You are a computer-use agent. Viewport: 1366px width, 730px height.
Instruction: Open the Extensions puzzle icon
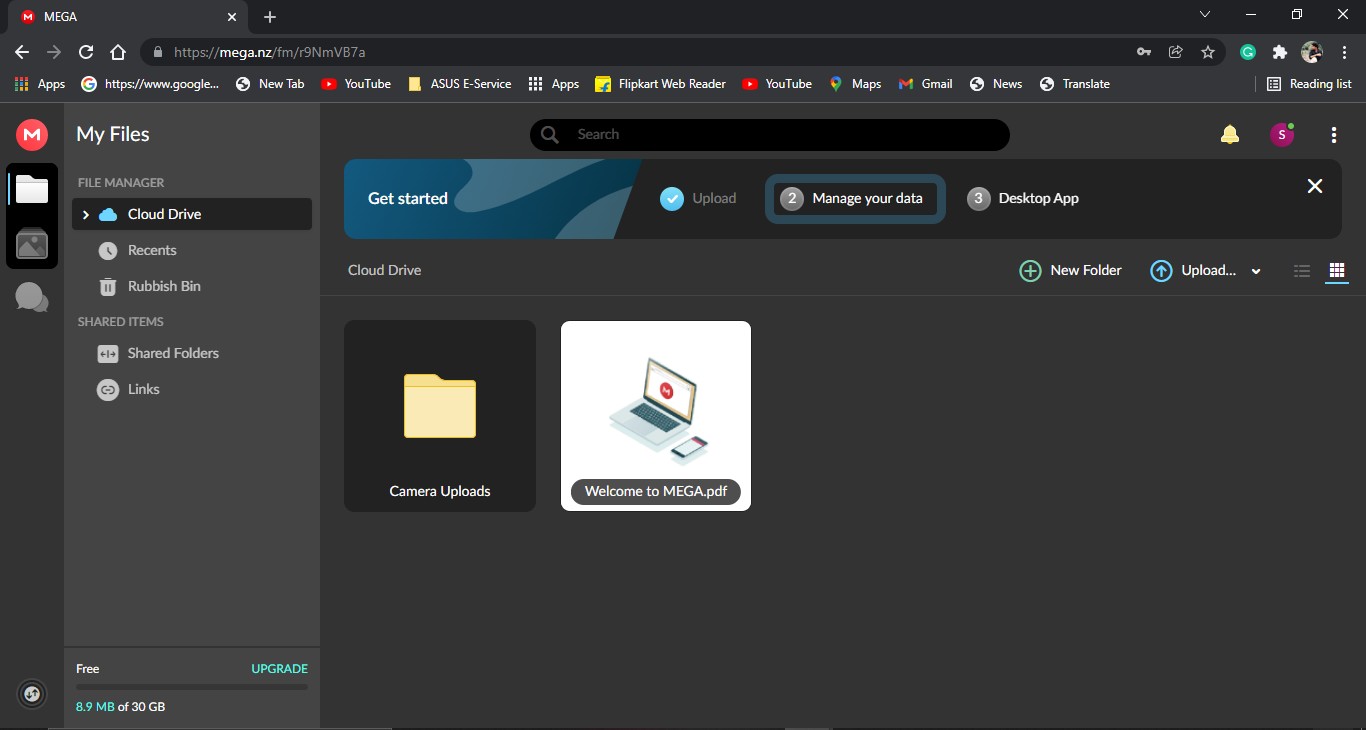[1279, 52]
